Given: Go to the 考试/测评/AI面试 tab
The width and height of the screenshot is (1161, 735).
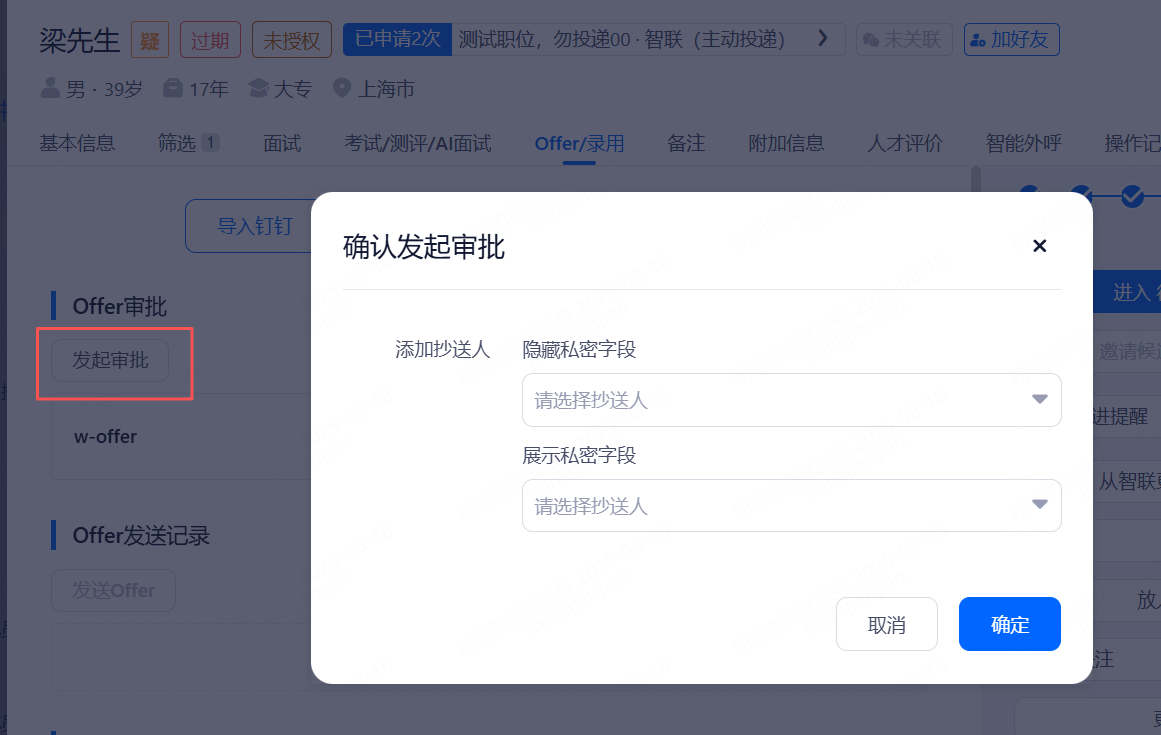Looking at the screenshot, I should coord(417,143).
